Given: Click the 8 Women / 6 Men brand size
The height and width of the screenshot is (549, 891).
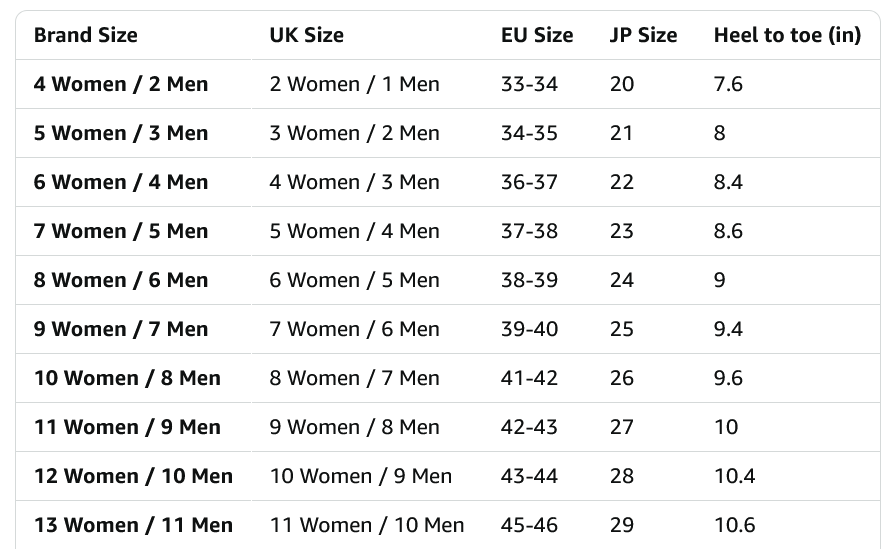Looking at the screenshot, I should (x=121, y=280).
